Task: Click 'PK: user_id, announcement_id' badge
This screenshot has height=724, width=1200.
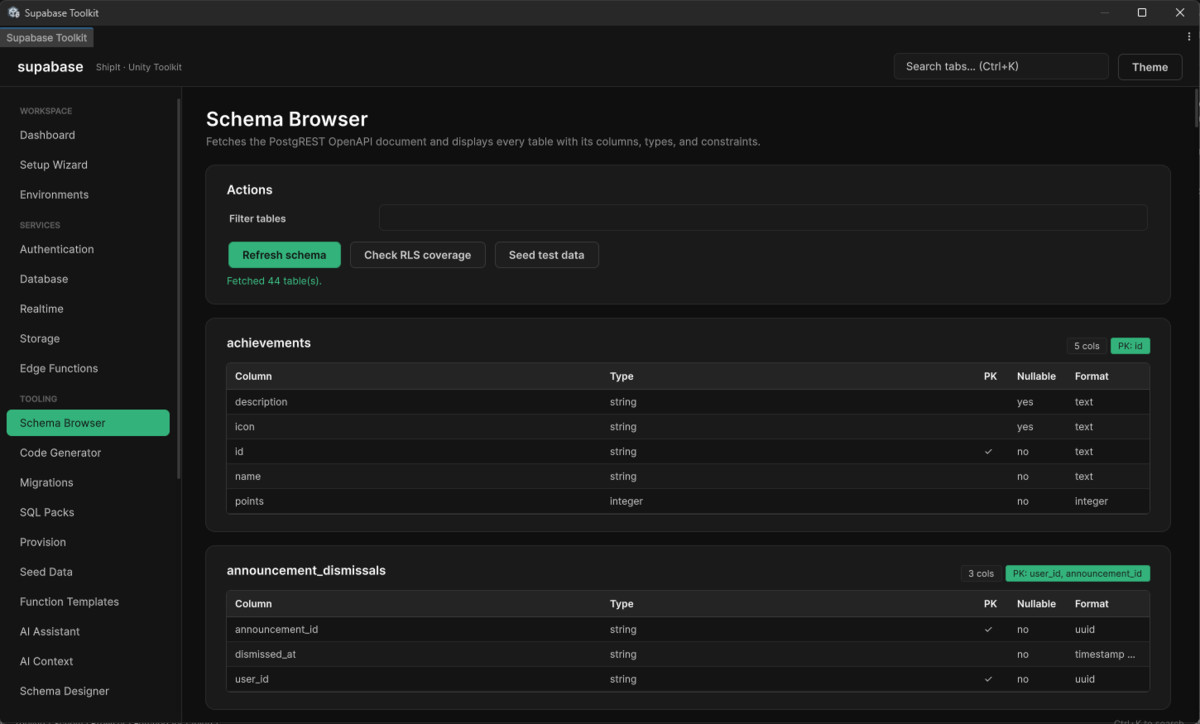Action: click(1077, 574)
